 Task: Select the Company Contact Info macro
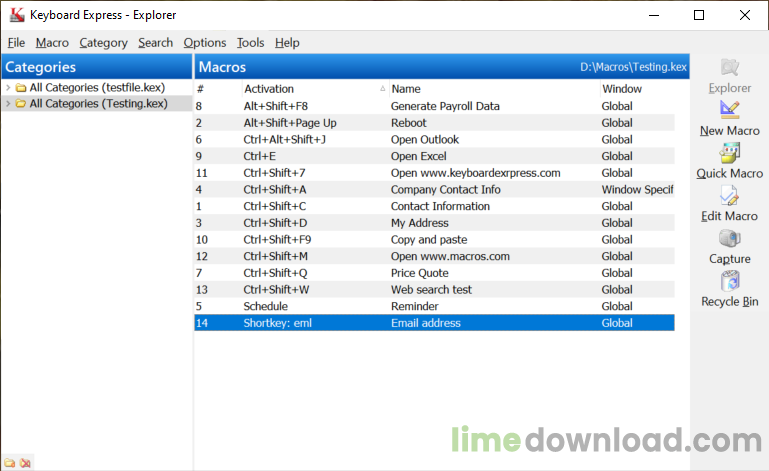[435, 189]
